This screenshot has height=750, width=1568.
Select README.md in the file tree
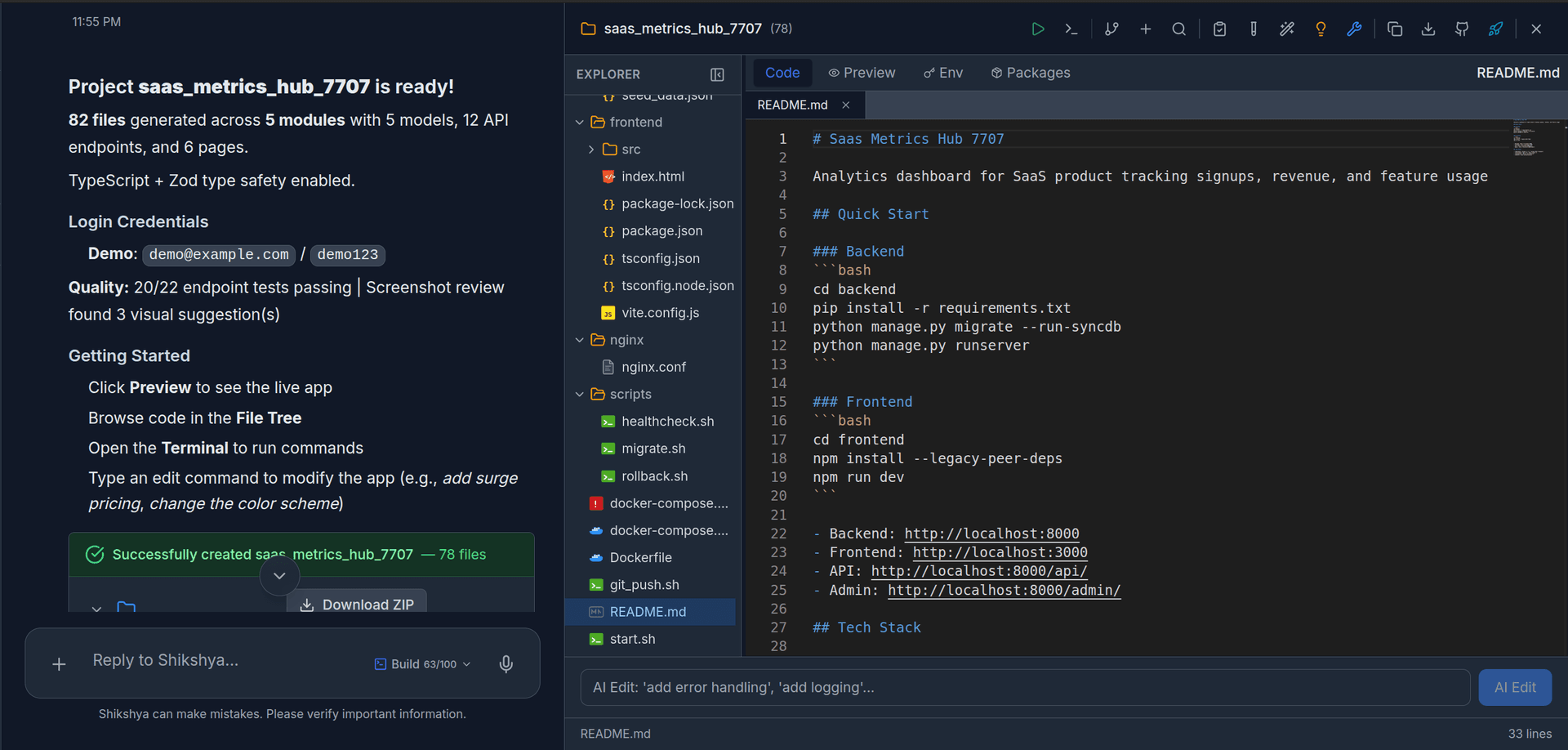(650, 612)
